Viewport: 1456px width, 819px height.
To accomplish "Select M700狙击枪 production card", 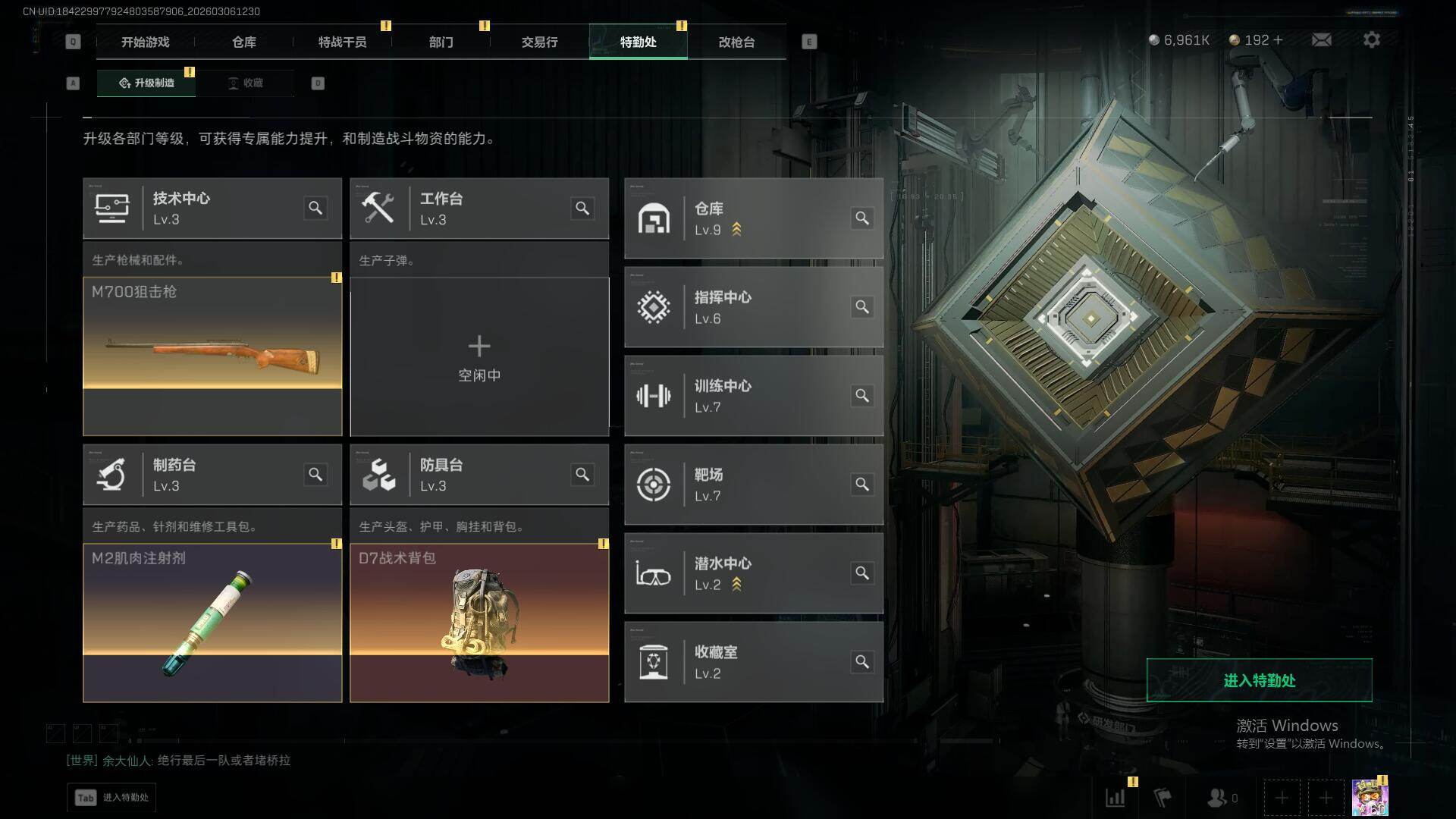I will click(x=212, y=356).
